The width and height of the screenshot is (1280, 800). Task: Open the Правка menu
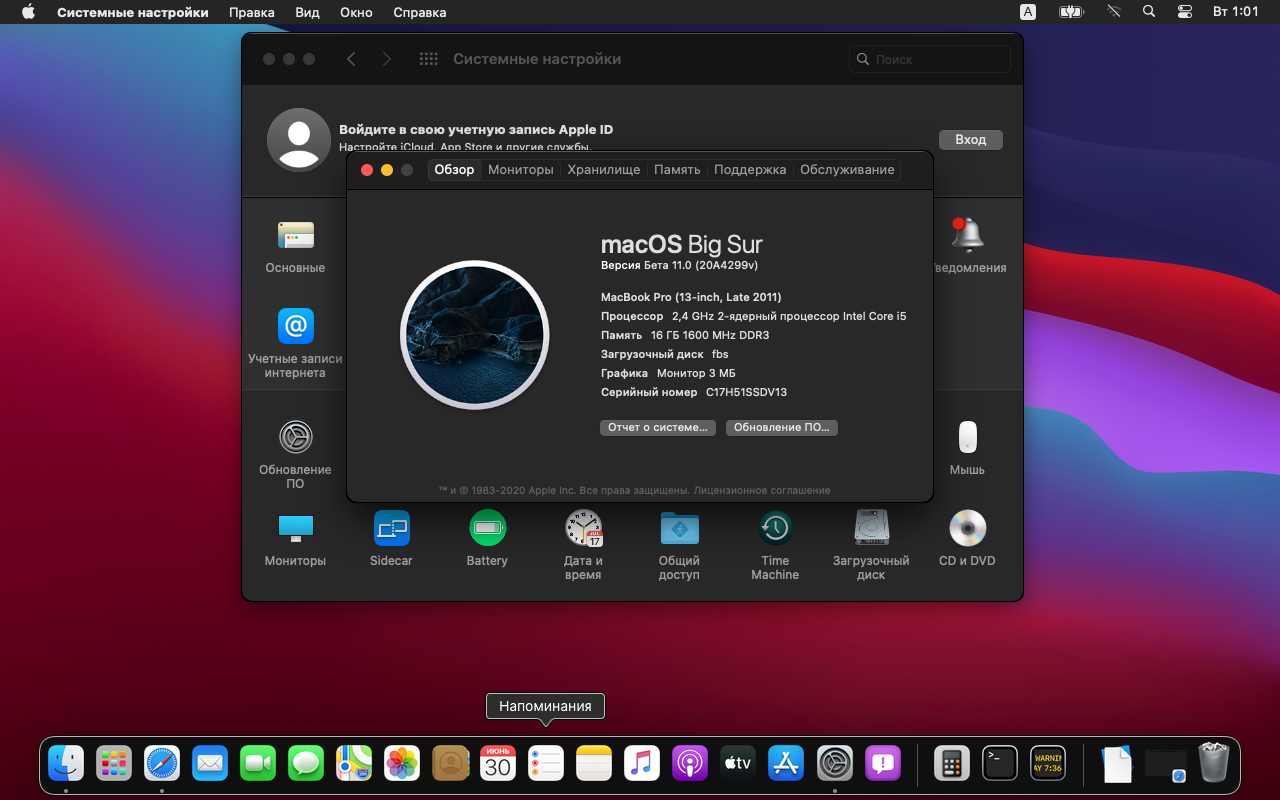[252, 12]
